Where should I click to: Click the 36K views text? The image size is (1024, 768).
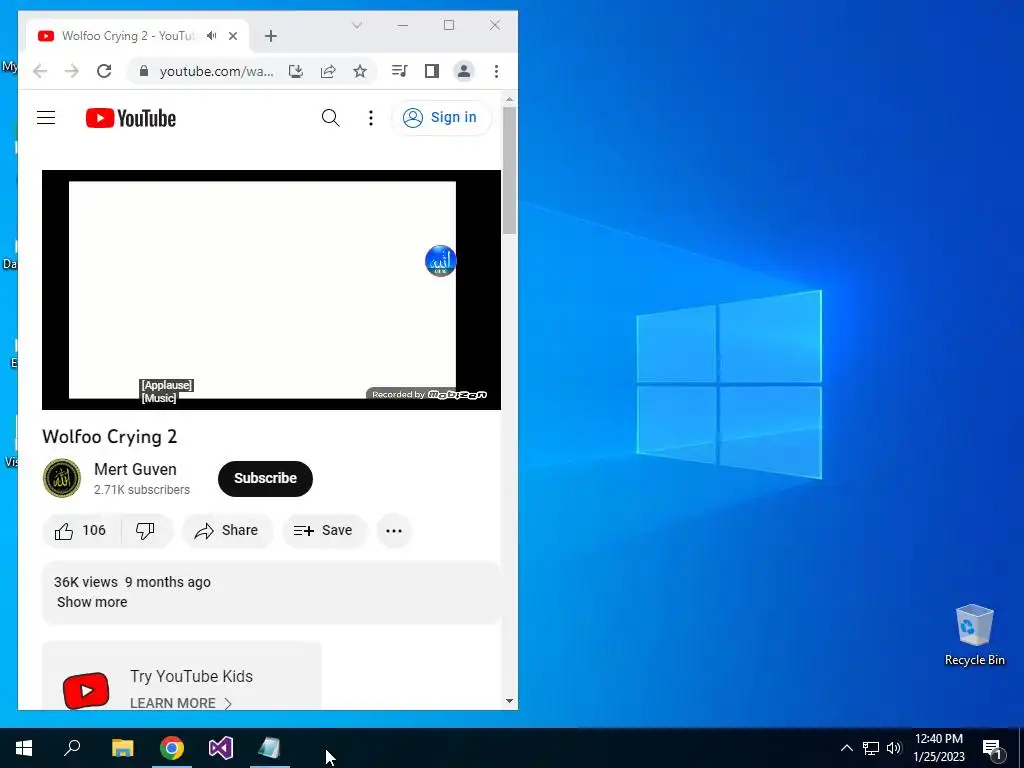click(x=86, y=582)
